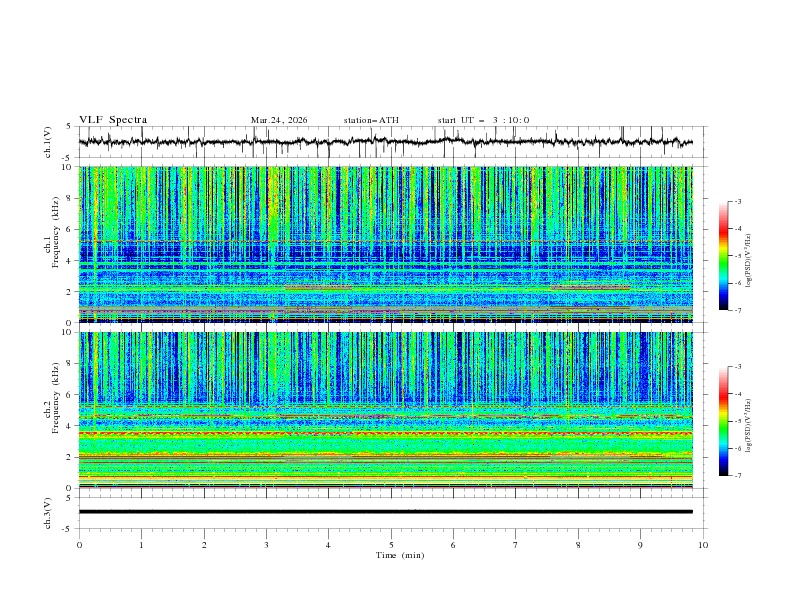Click the ch.2 'Frequency (kHz)' axis label
This screenshot has height=612, width=792.
[x=55, y=398]
